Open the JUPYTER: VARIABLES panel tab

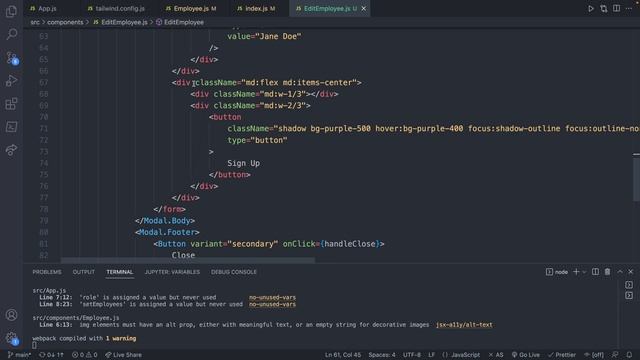coord(172,272)
